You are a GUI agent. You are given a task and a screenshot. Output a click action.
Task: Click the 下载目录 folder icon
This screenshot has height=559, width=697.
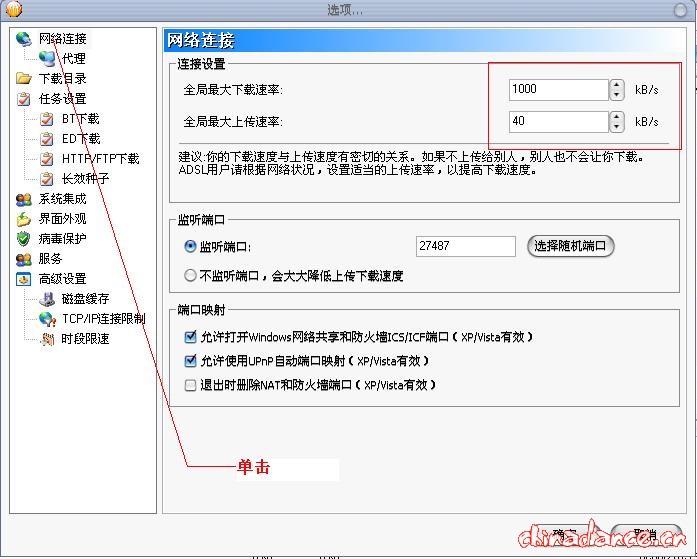pyautogui.click(x=23, y=79)
